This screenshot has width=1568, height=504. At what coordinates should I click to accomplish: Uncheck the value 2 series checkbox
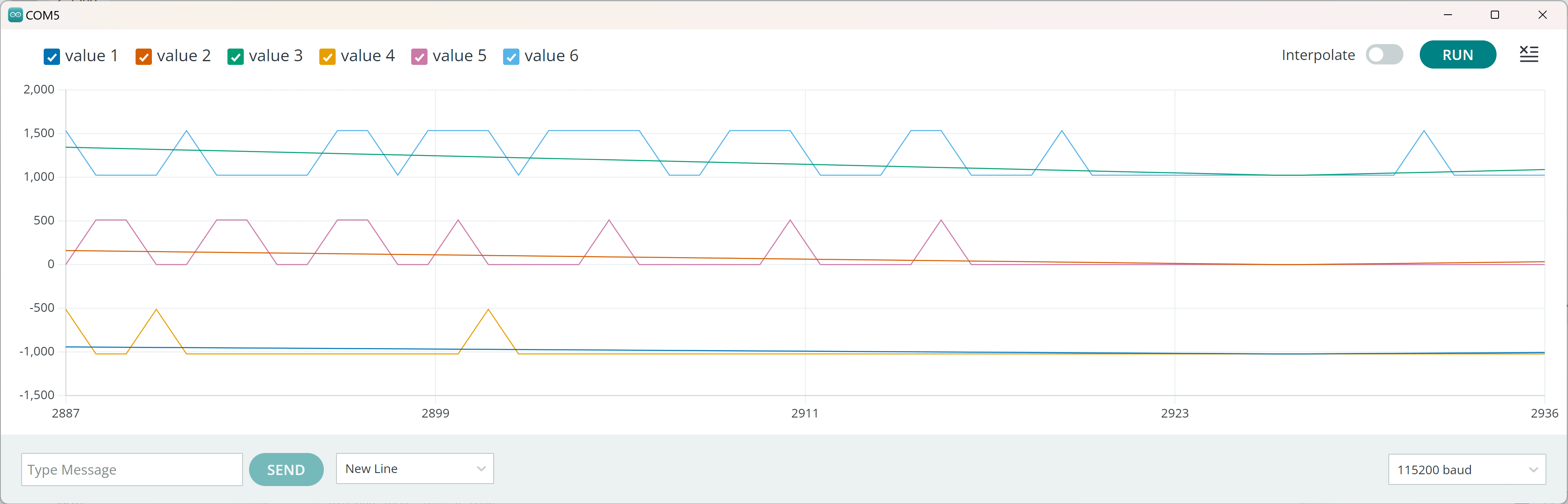(144, 57)
